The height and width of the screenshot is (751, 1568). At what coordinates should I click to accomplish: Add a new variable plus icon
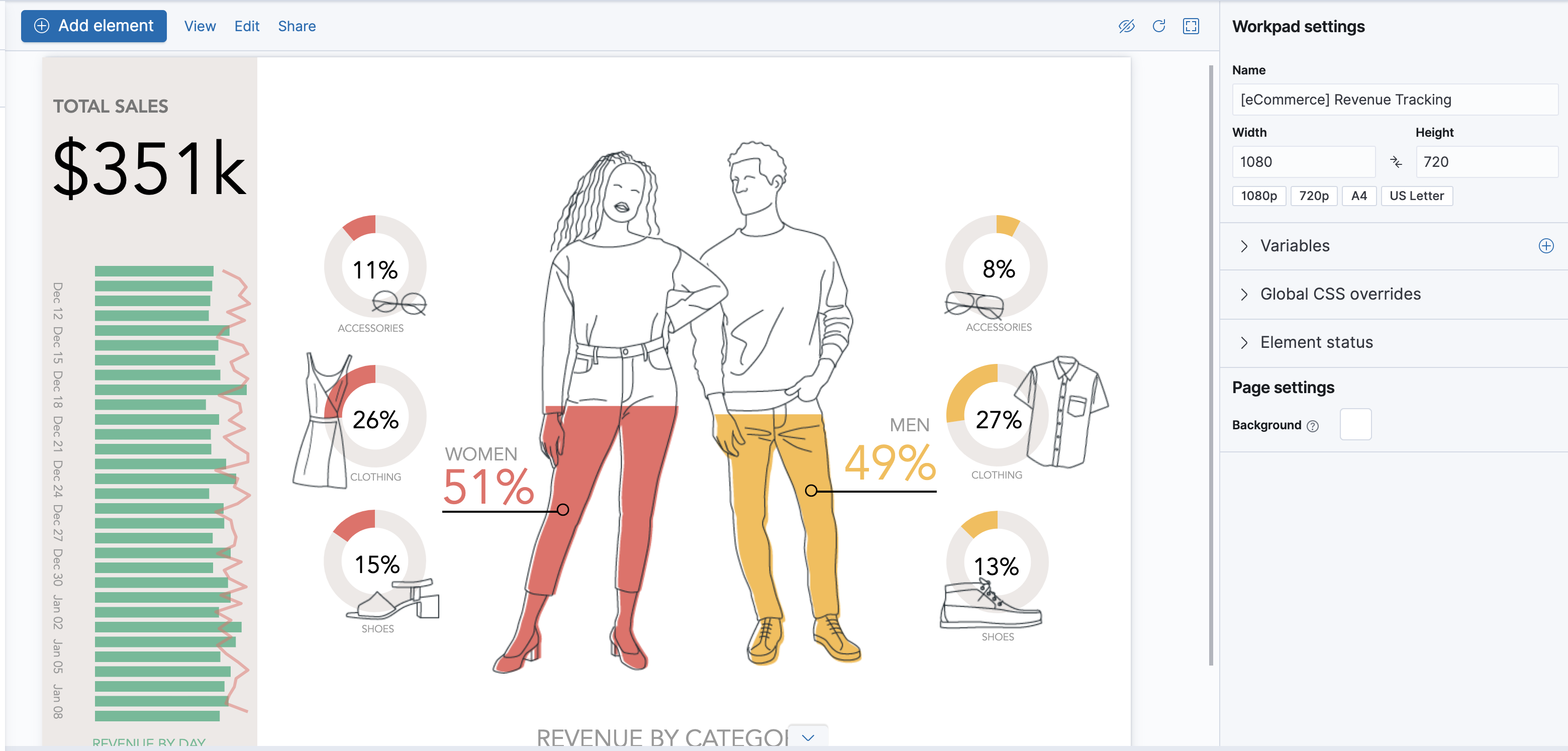point(1546,246)
